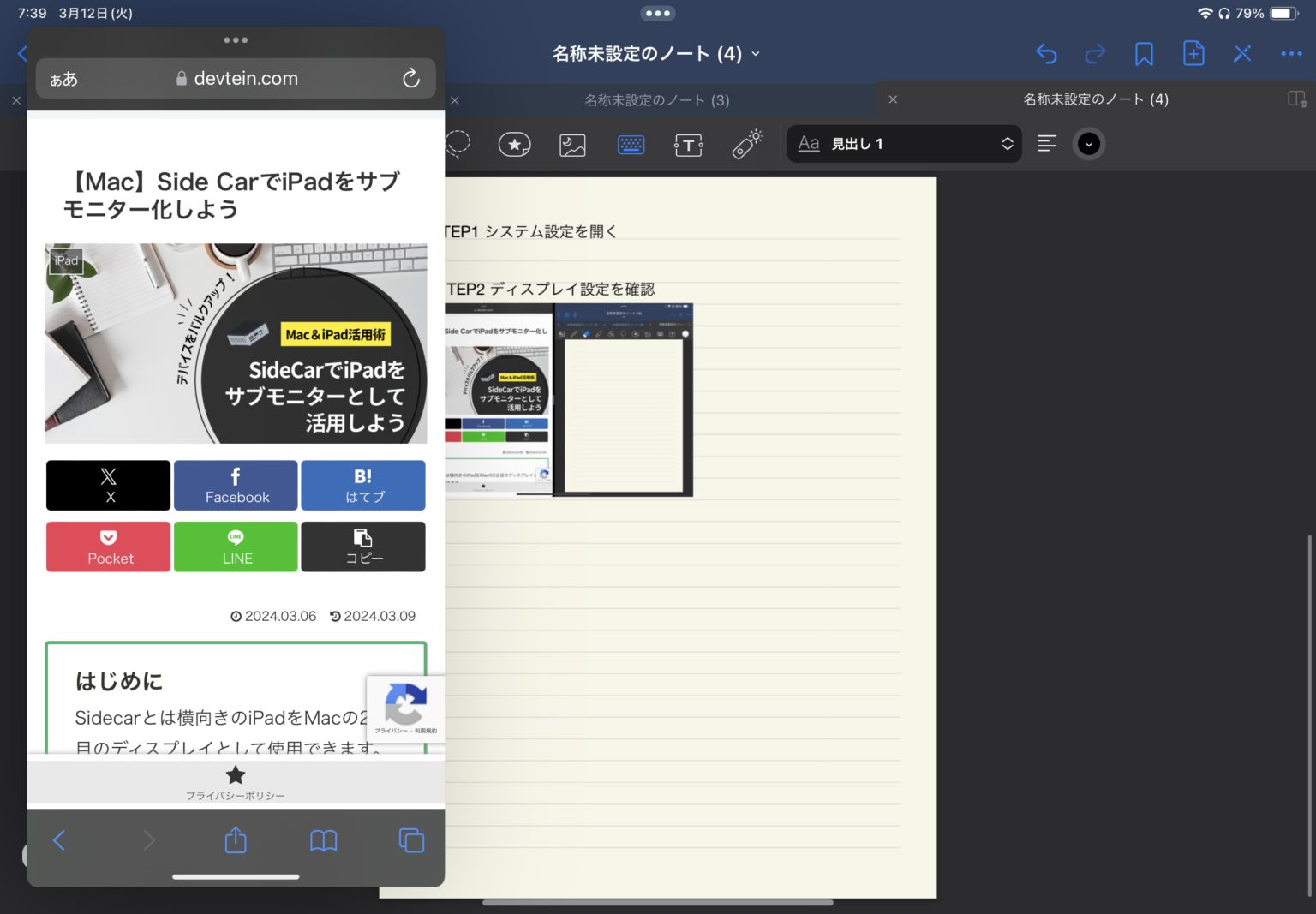Open the プライバシーポリシー link
1316x914 pixels.
[x=236, y=782]
